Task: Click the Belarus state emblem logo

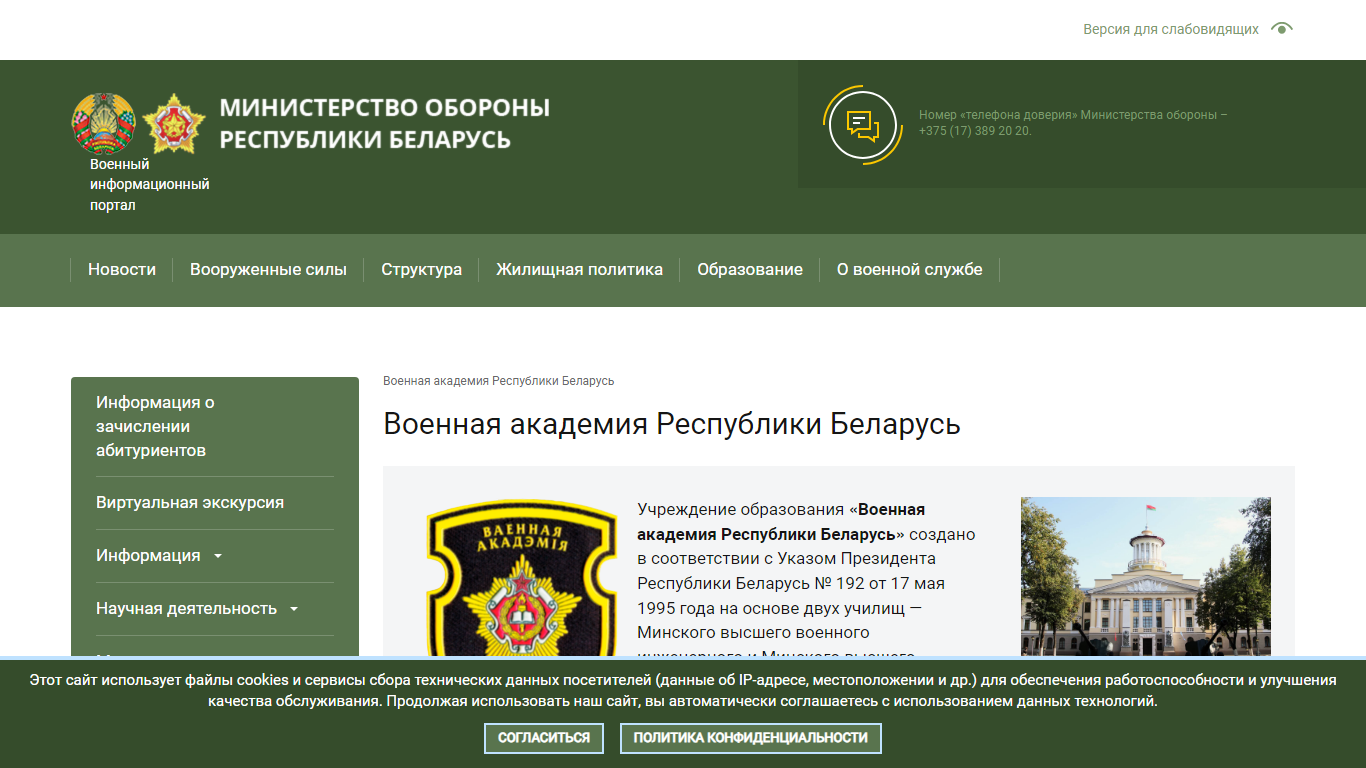Action: point(103,123)
